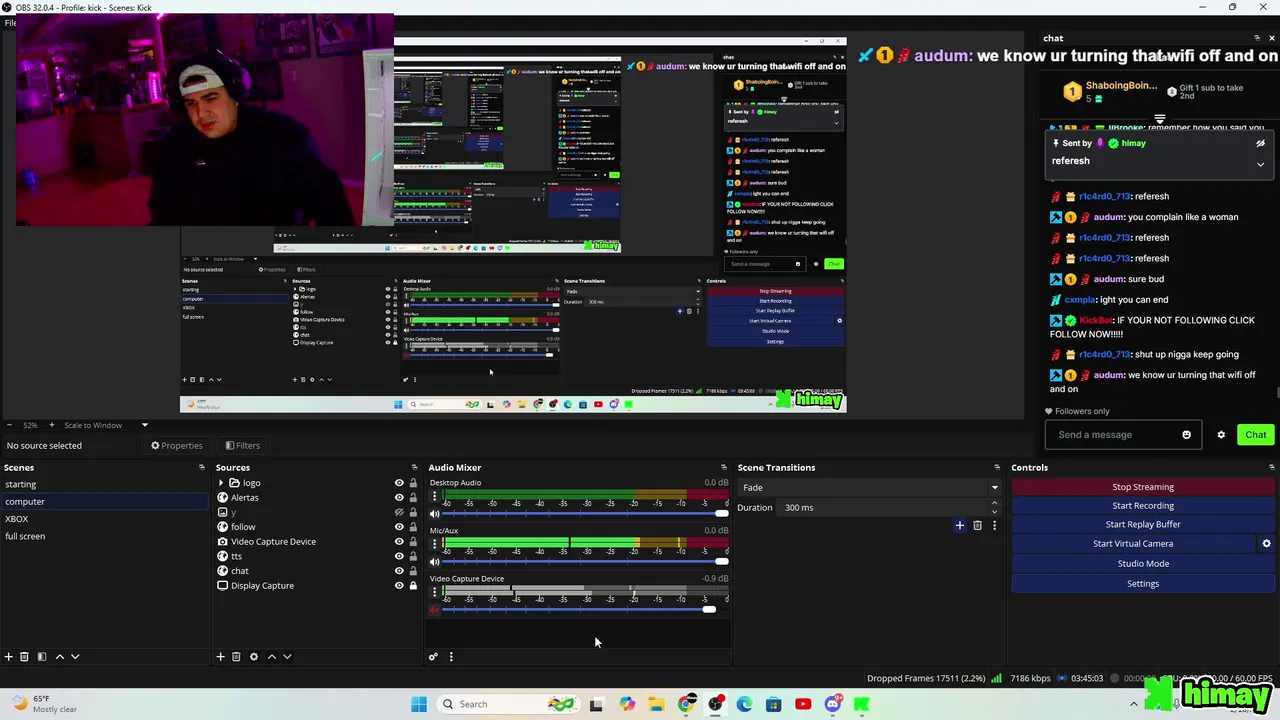Viewport: 1280px width, 720px height.
Task: Increase transition duration stepper
Action: pos(995,504)
